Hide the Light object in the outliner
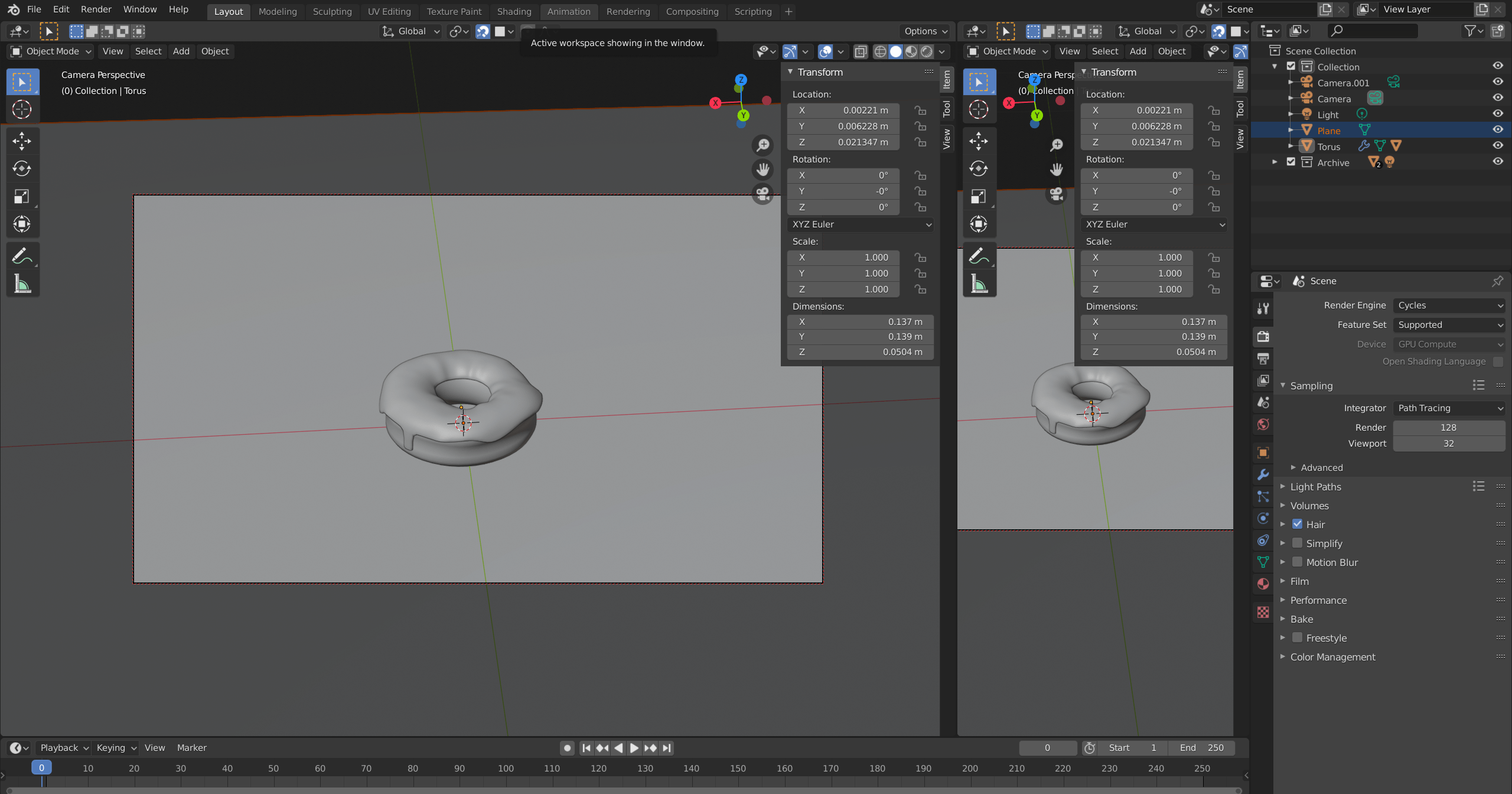 tap(1498, 115)
